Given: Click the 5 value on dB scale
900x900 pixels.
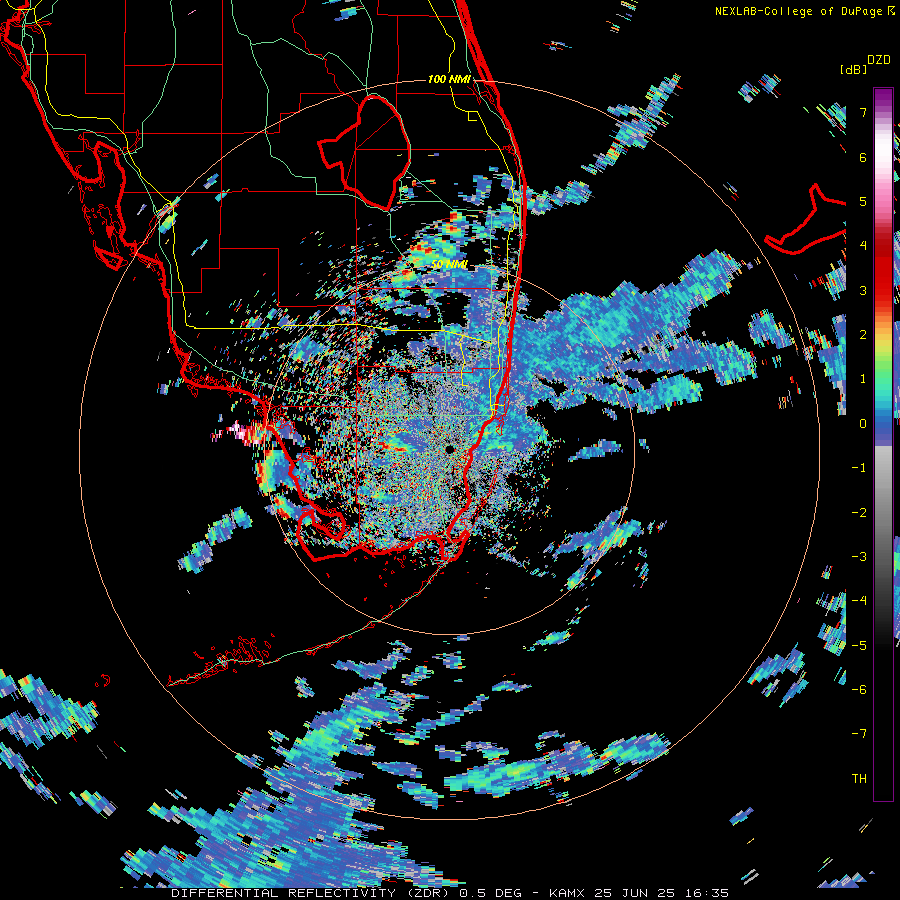Looking at the screenshot, I should (863, 201).
